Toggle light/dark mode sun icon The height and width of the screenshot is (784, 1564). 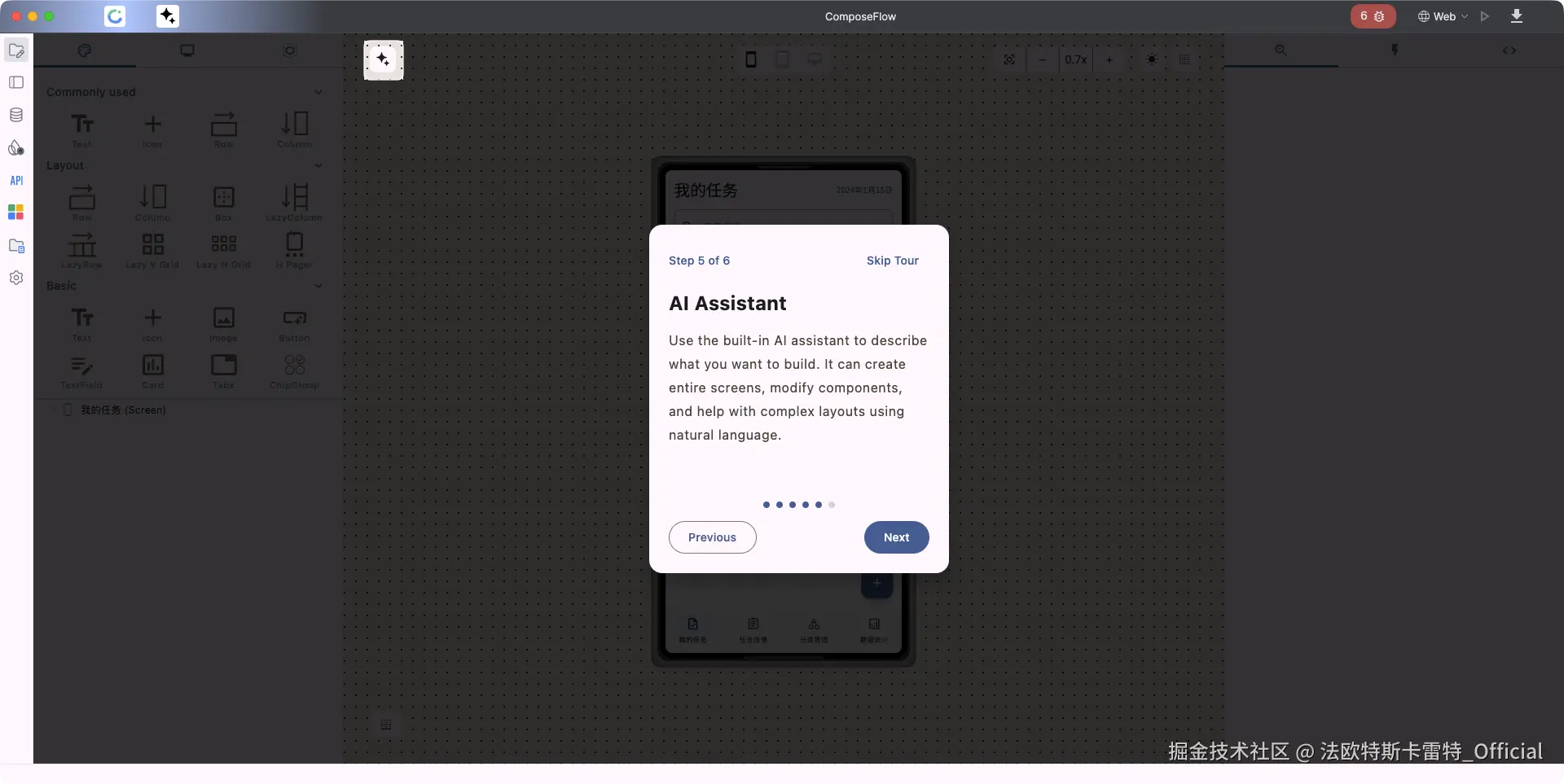click(x=1152, y=59)
